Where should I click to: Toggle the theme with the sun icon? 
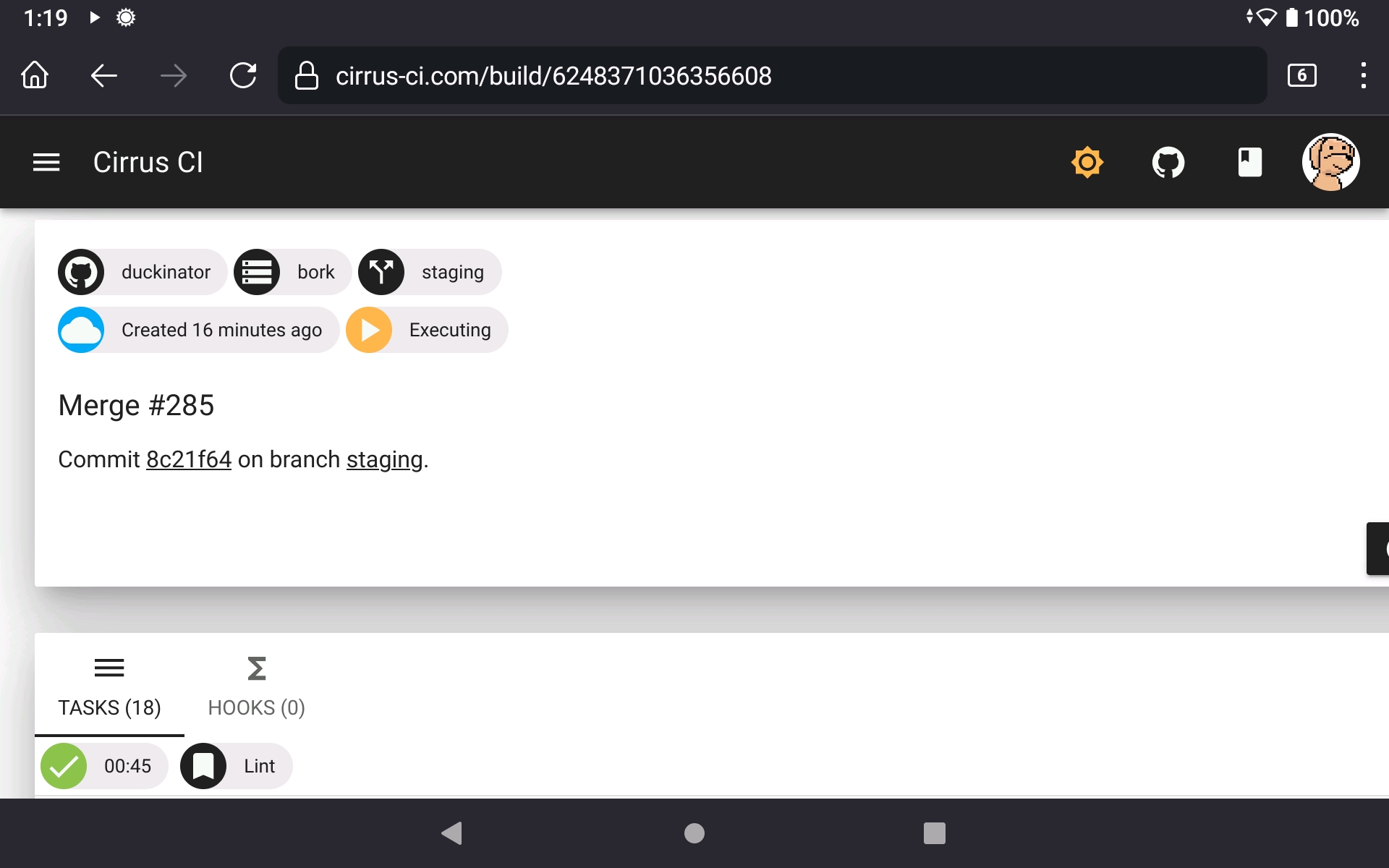pos(1087,162)
